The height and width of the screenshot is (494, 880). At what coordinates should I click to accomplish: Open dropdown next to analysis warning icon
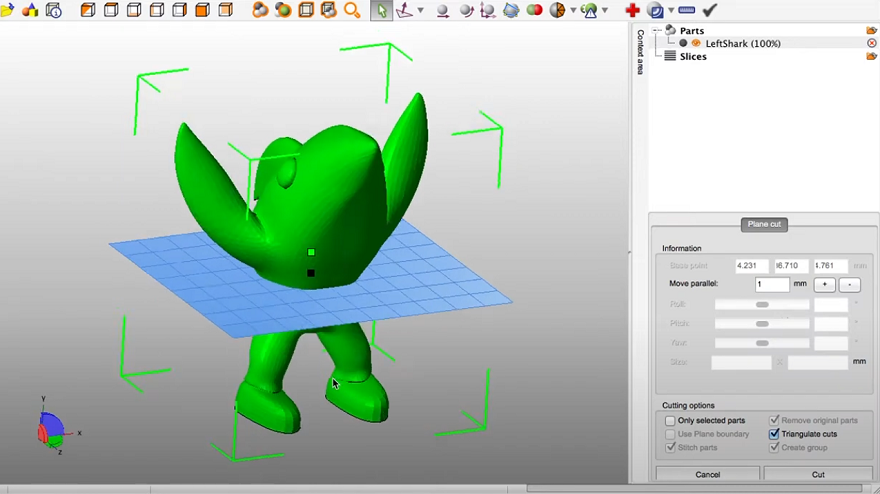(x=604, y=10)
